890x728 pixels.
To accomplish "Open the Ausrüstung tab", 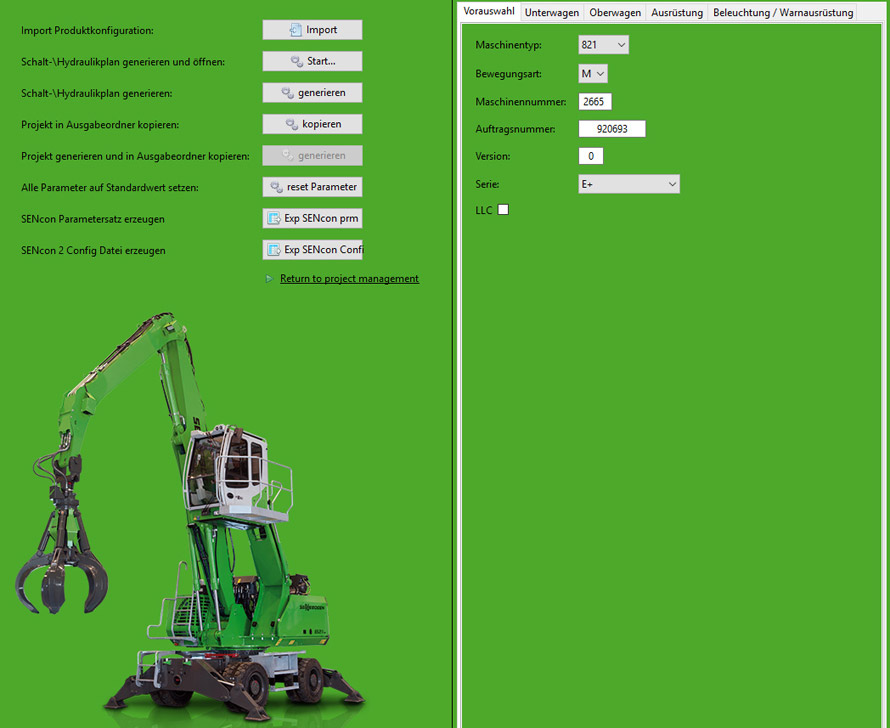I will [676, 13].
